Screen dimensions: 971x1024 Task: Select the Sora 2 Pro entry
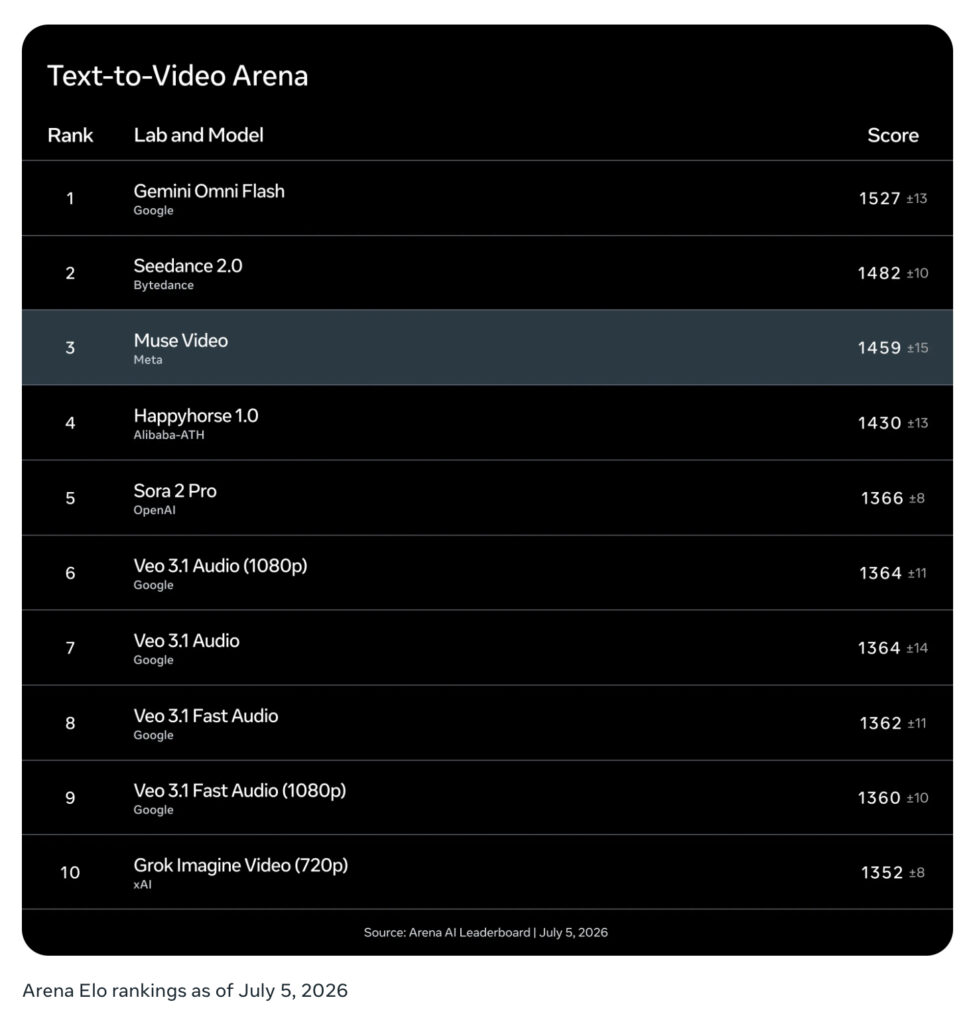tap(487, 498)
